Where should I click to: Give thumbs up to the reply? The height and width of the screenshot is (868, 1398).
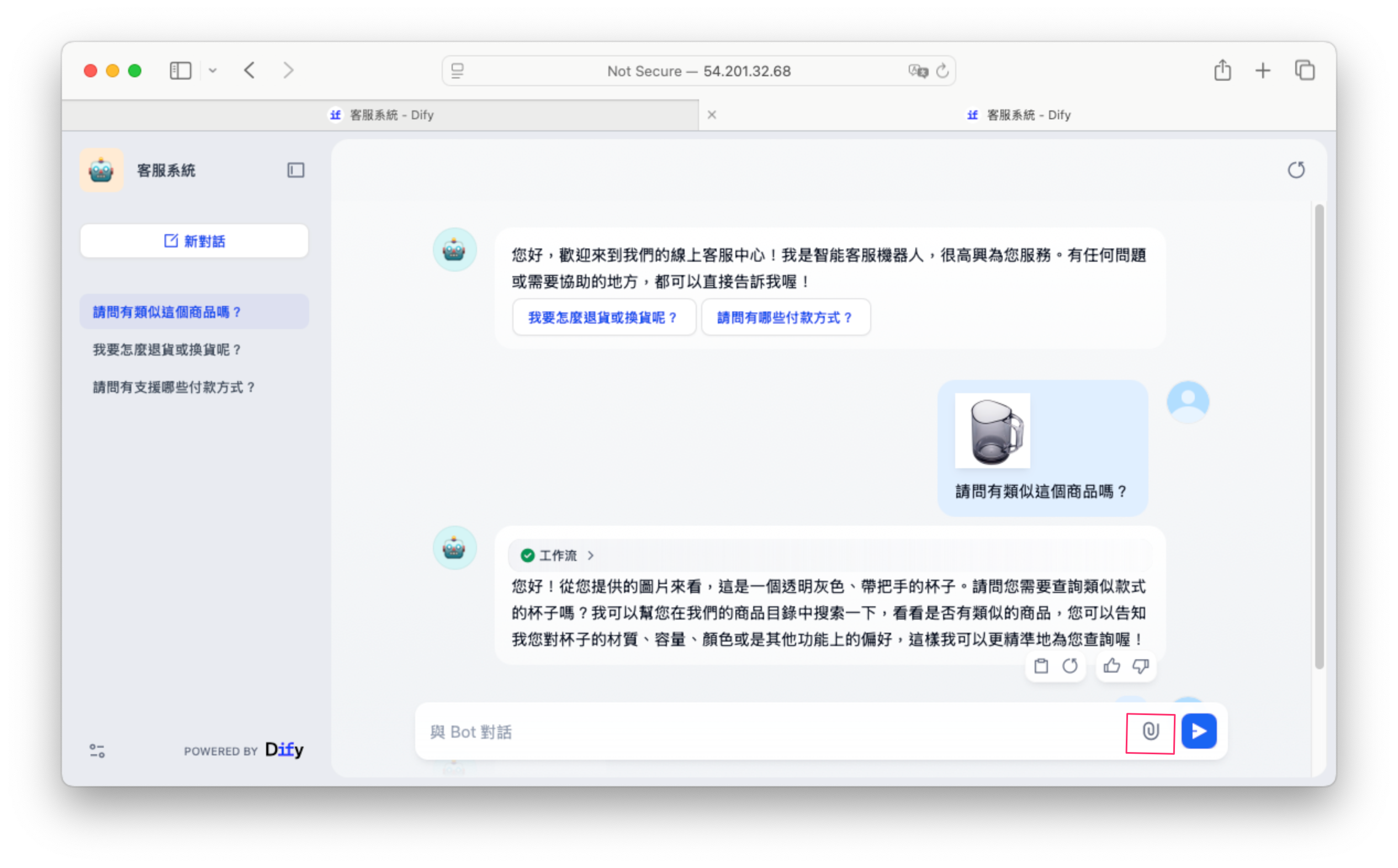click(x=1111, y=666)
